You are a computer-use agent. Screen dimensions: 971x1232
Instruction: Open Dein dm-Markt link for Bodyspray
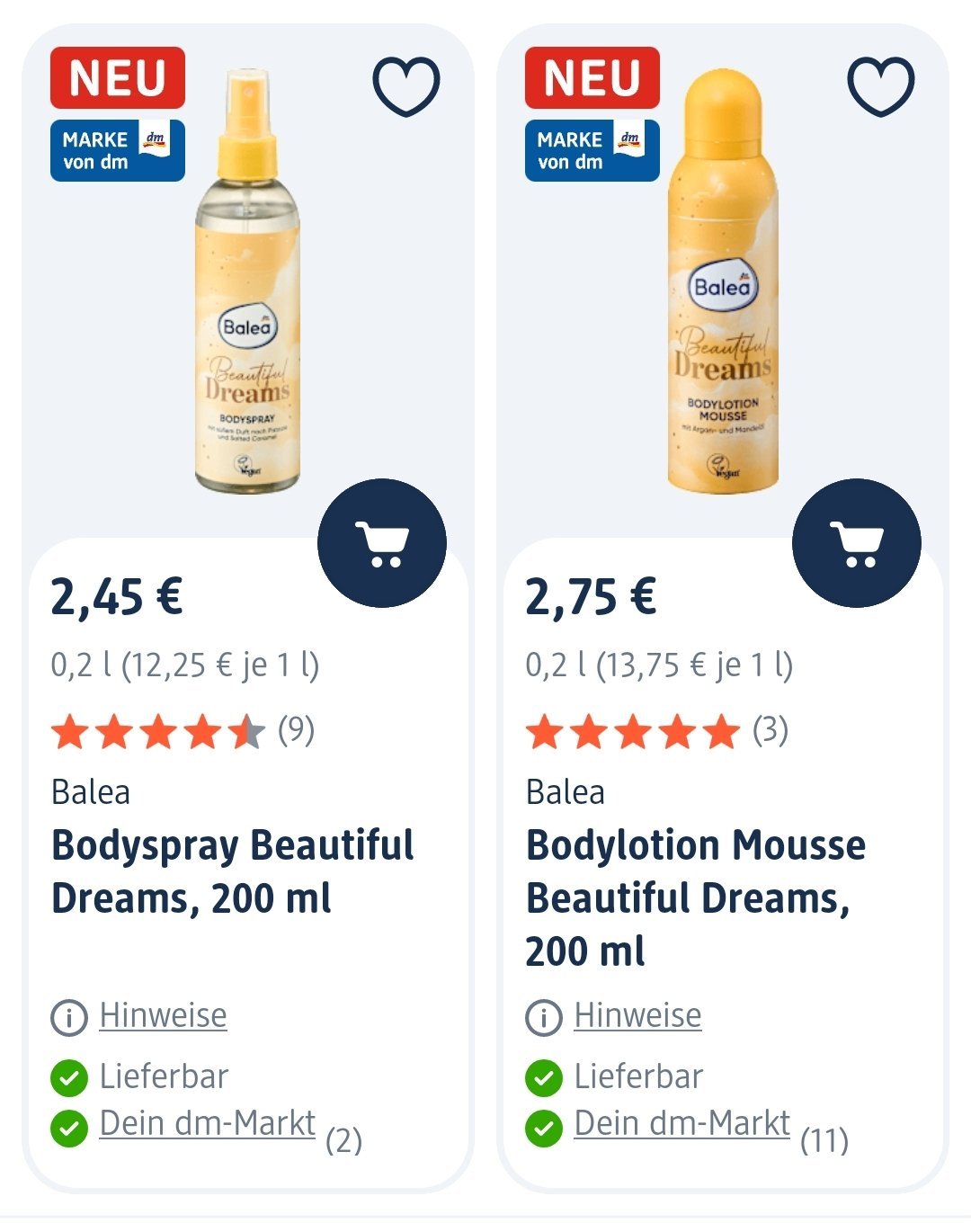point(208,1123)
